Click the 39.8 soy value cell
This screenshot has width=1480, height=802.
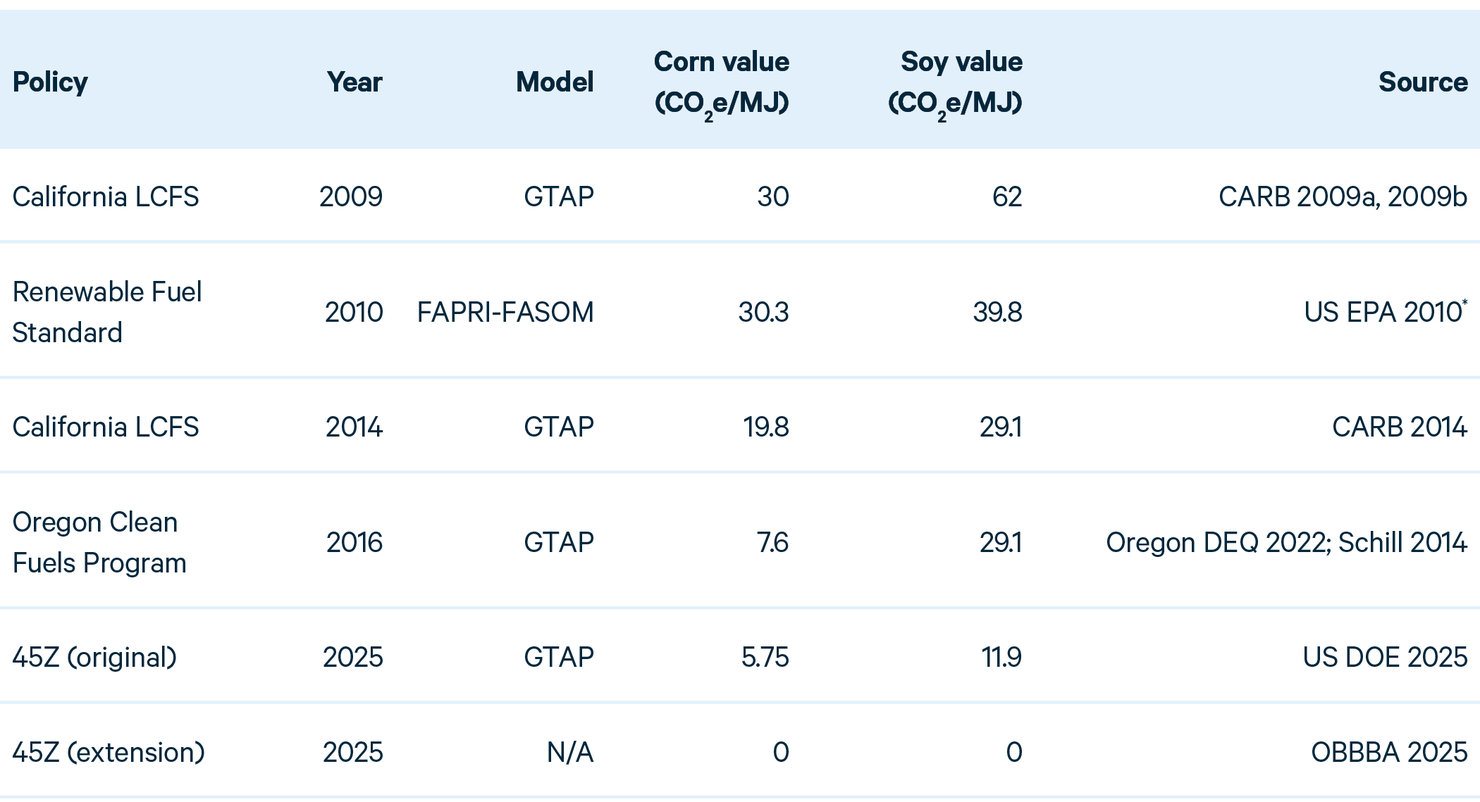tap(997, 312)
